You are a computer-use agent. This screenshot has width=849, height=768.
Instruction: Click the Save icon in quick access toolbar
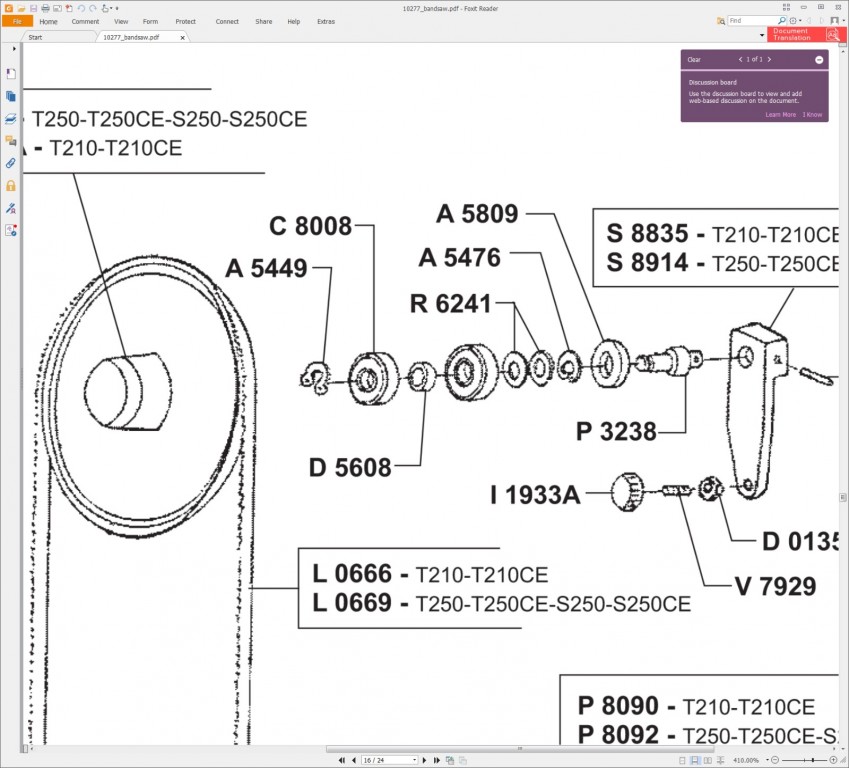[33, 8]
